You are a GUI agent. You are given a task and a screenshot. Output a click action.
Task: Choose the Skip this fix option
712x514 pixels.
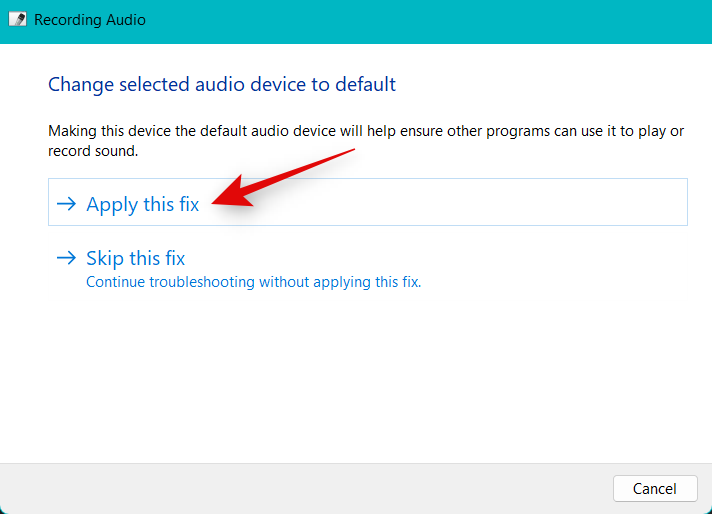tap(135, 258)
